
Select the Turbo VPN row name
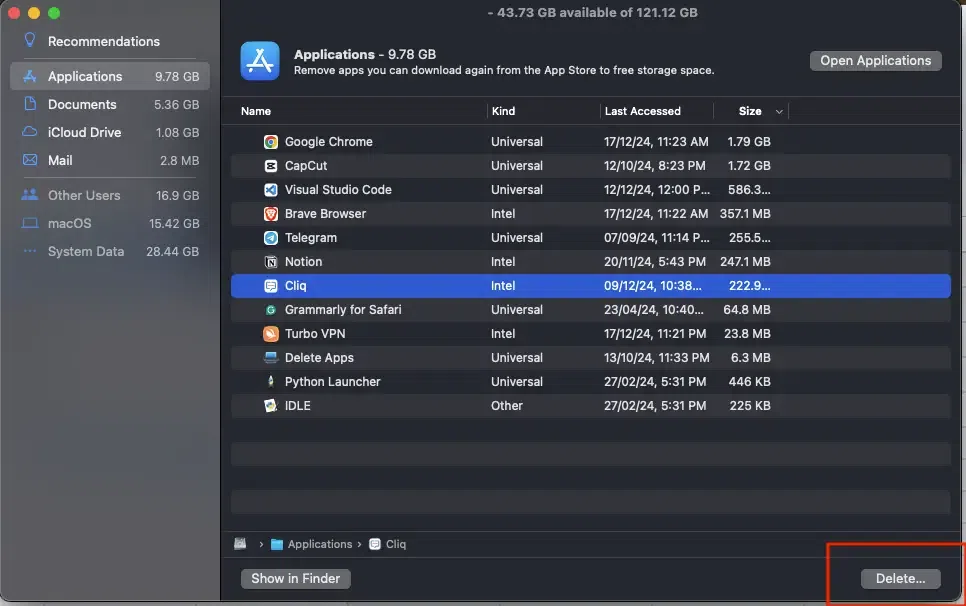[315, 334]
